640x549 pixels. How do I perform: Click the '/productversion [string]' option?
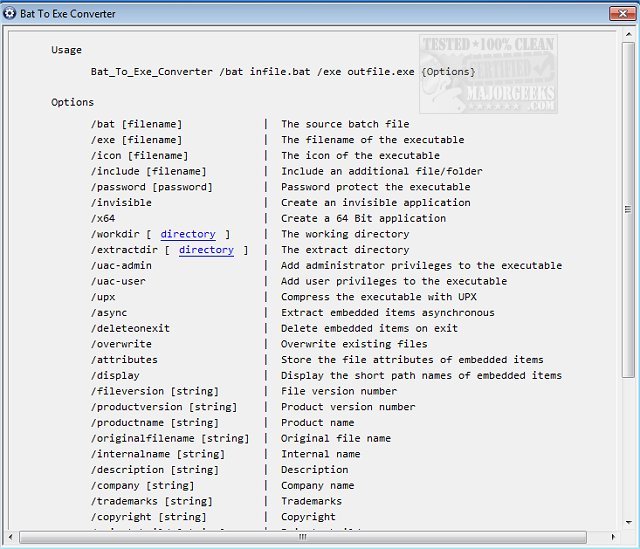164,407
